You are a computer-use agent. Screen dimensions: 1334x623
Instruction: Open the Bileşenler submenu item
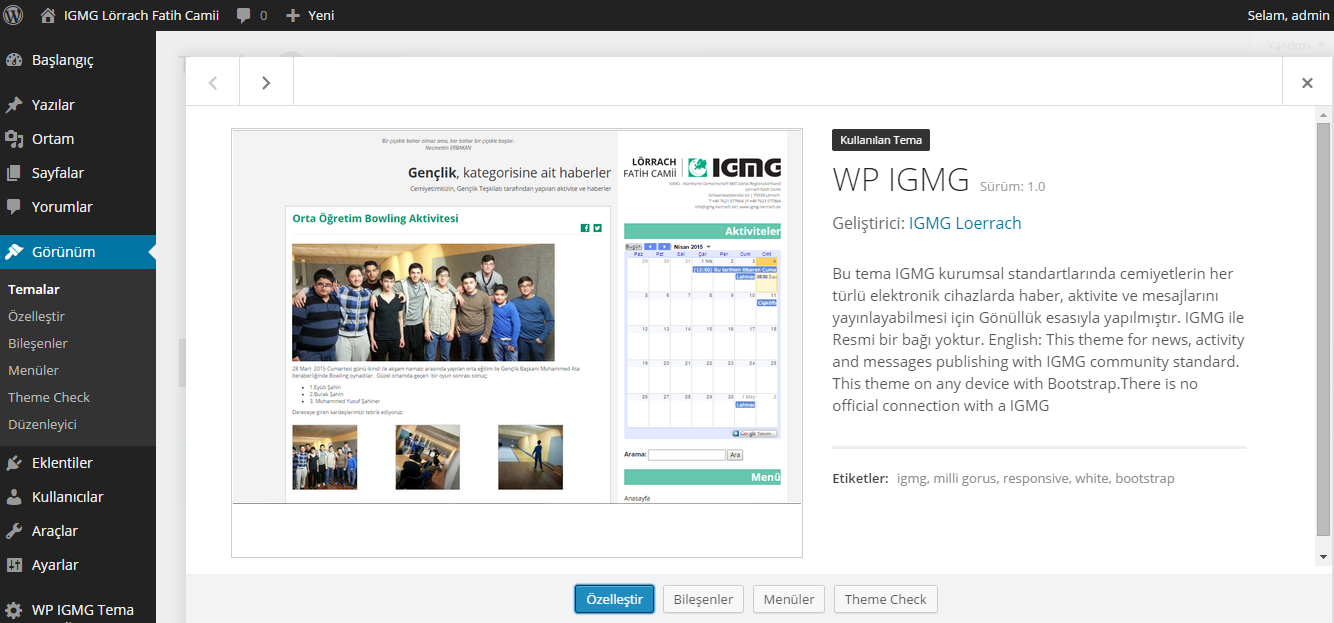pos(38,343)
